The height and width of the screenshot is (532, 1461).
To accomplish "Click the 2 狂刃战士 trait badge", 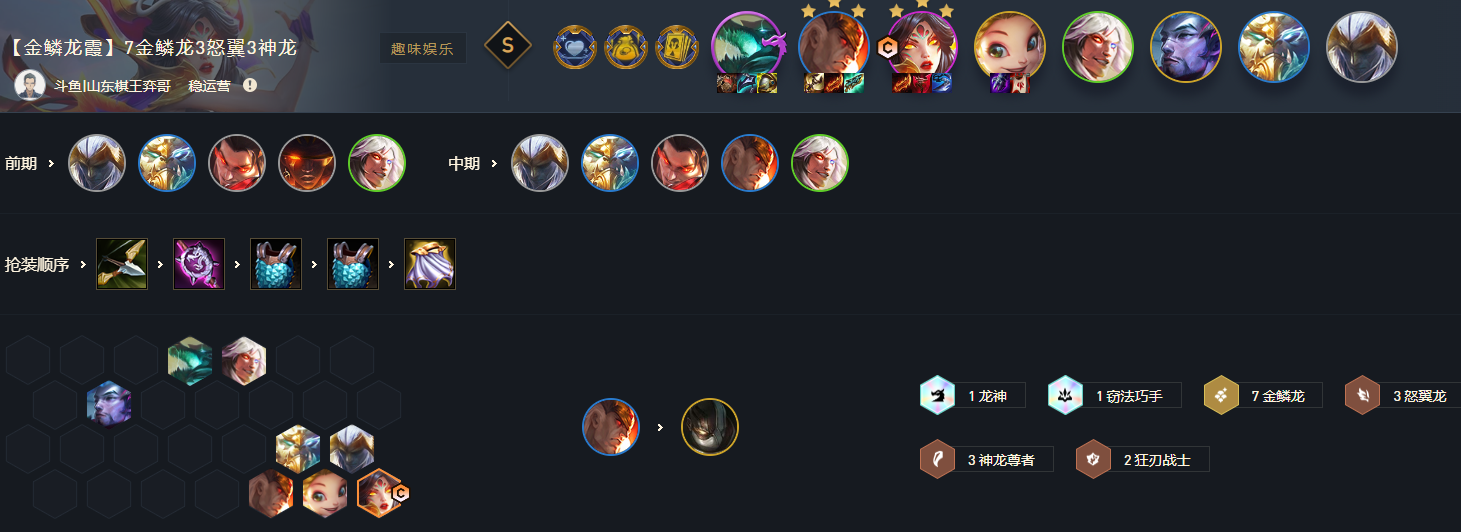I will 1142,460.
